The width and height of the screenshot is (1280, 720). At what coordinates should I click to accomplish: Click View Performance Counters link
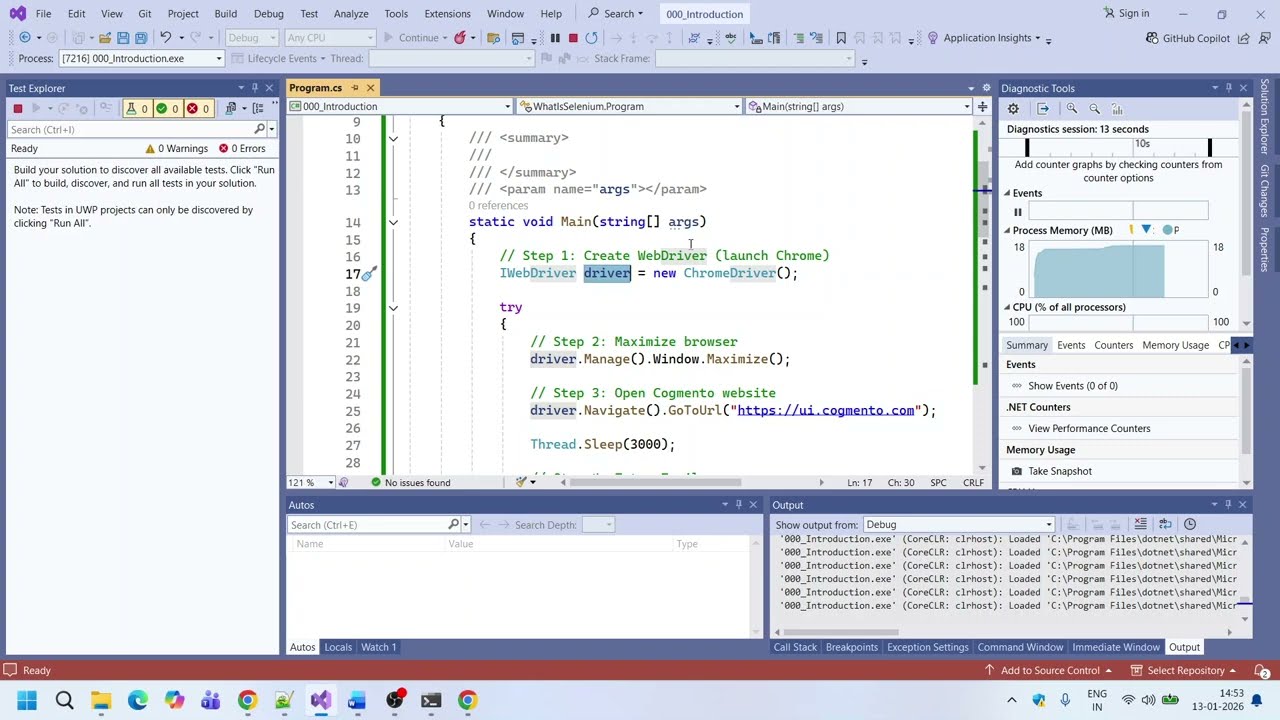coord(1089,428)
